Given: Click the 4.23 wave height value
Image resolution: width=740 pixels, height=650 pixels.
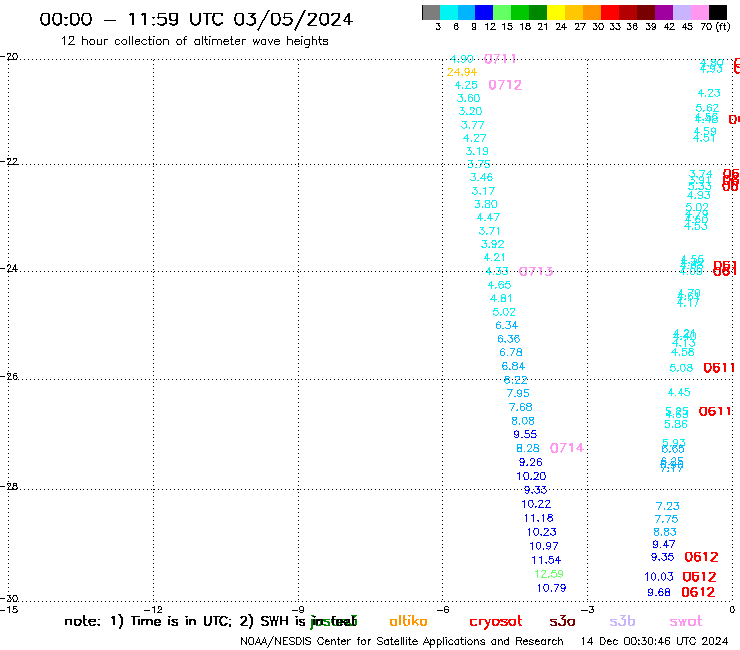Looking at the screenshot, I should [709, 93].
